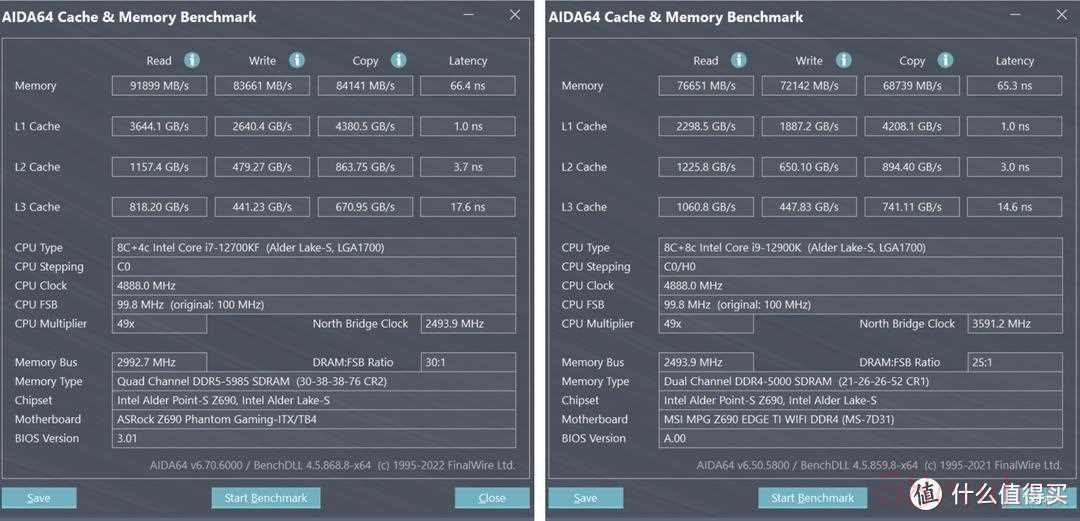This screenshot has width=1080, height=521.
Task: Select L1 cache copy 4380.5 GB/s
Action: point(365,127)
